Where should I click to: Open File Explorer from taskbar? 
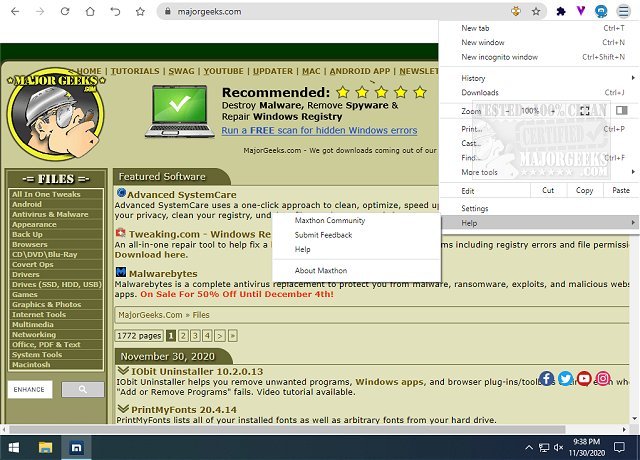tap(45, 448)
